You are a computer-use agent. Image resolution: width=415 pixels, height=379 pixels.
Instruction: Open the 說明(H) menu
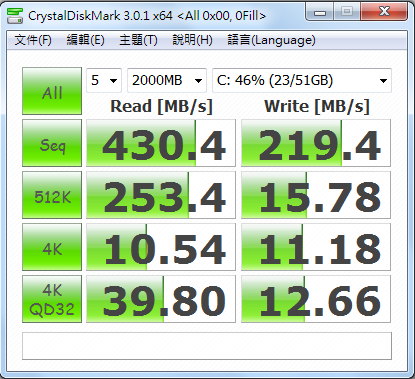192,40
